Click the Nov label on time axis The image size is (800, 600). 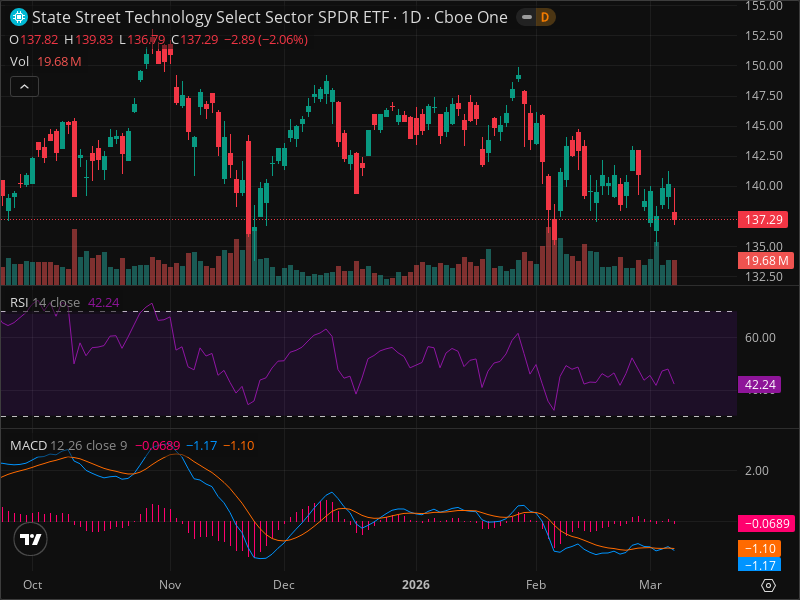tap(170, 585)
